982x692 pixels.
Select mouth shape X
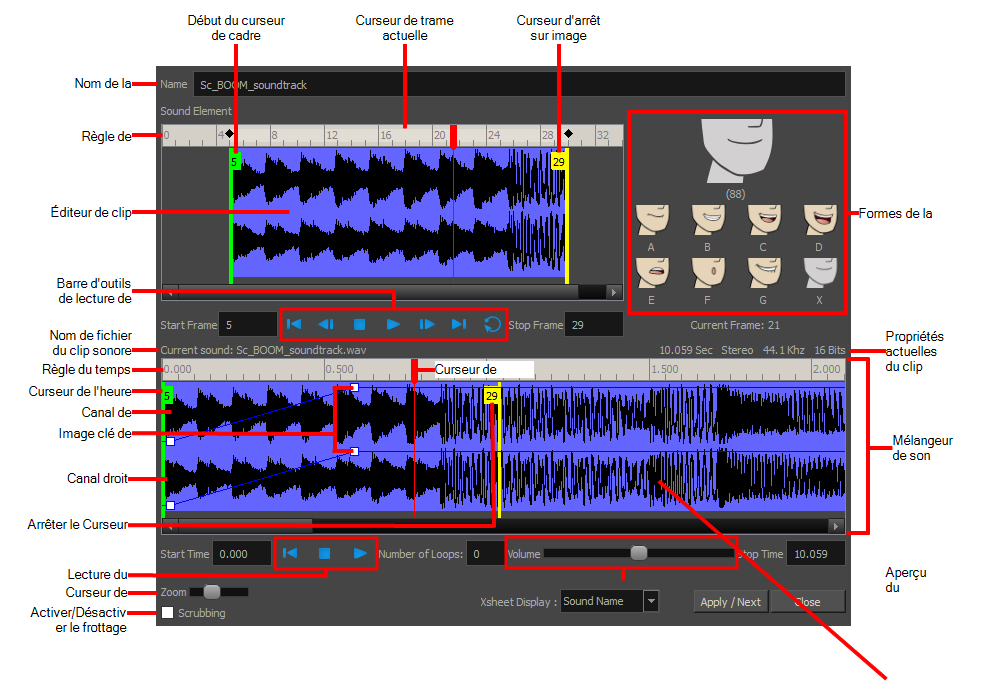(x=820, y=274)
